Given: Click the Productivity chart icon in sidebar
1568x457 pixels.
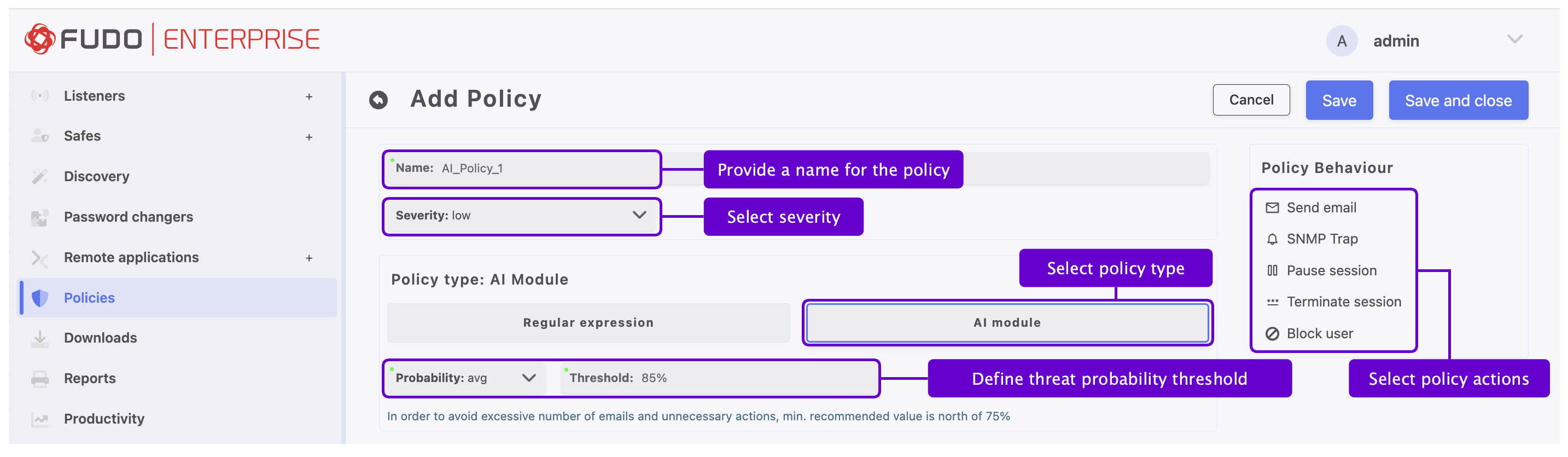Looking at the screenshot, I should pyautogui.click(x=40, y=419).
